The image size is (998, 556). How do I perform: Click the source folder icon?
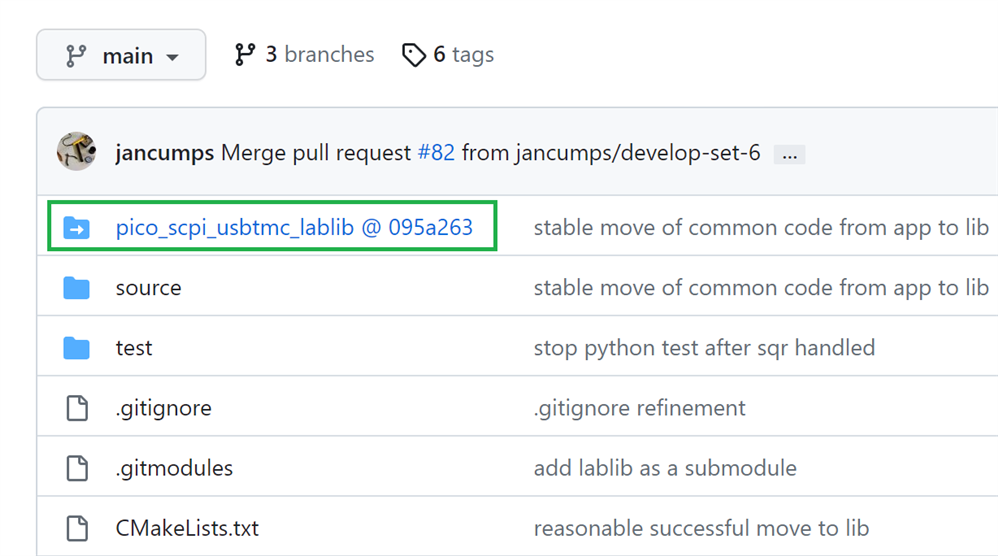76,288
